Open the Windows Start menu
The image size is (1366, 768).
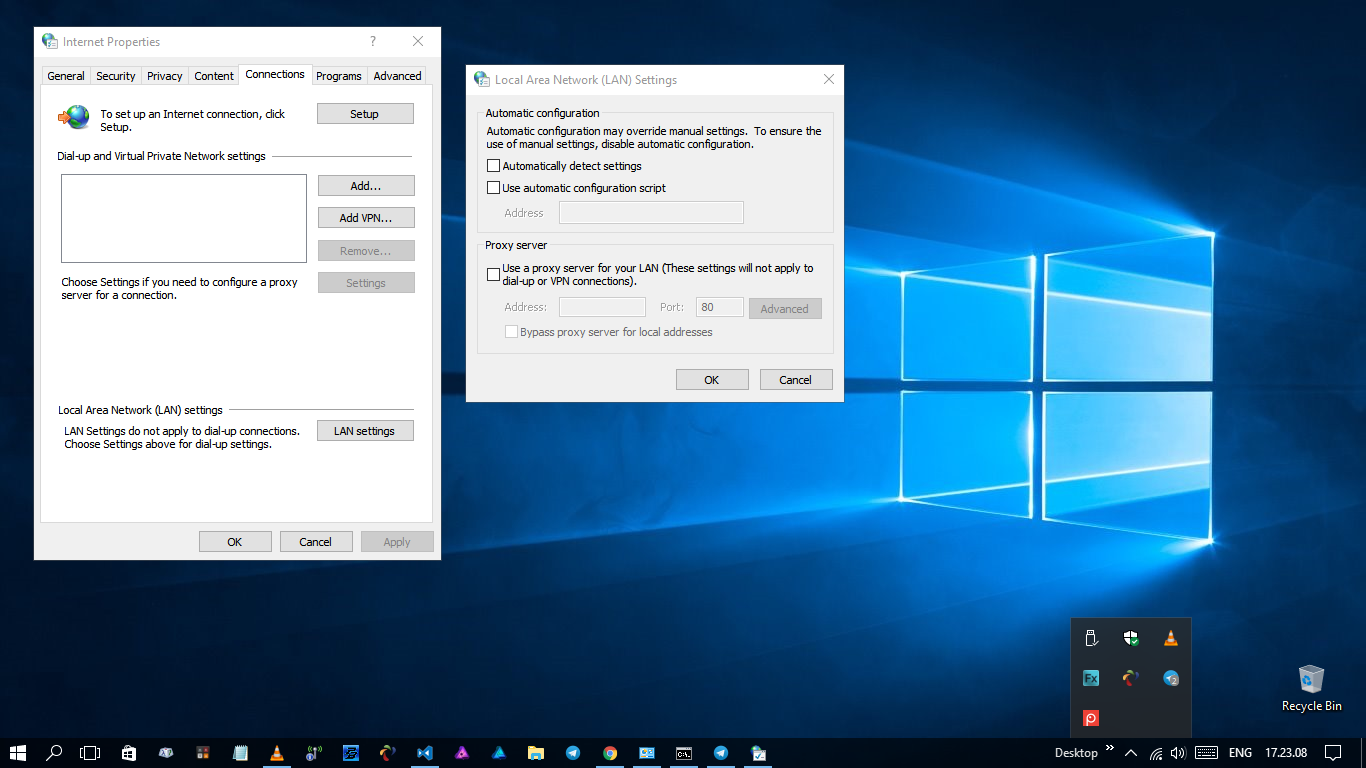click(x=17, y=753)
